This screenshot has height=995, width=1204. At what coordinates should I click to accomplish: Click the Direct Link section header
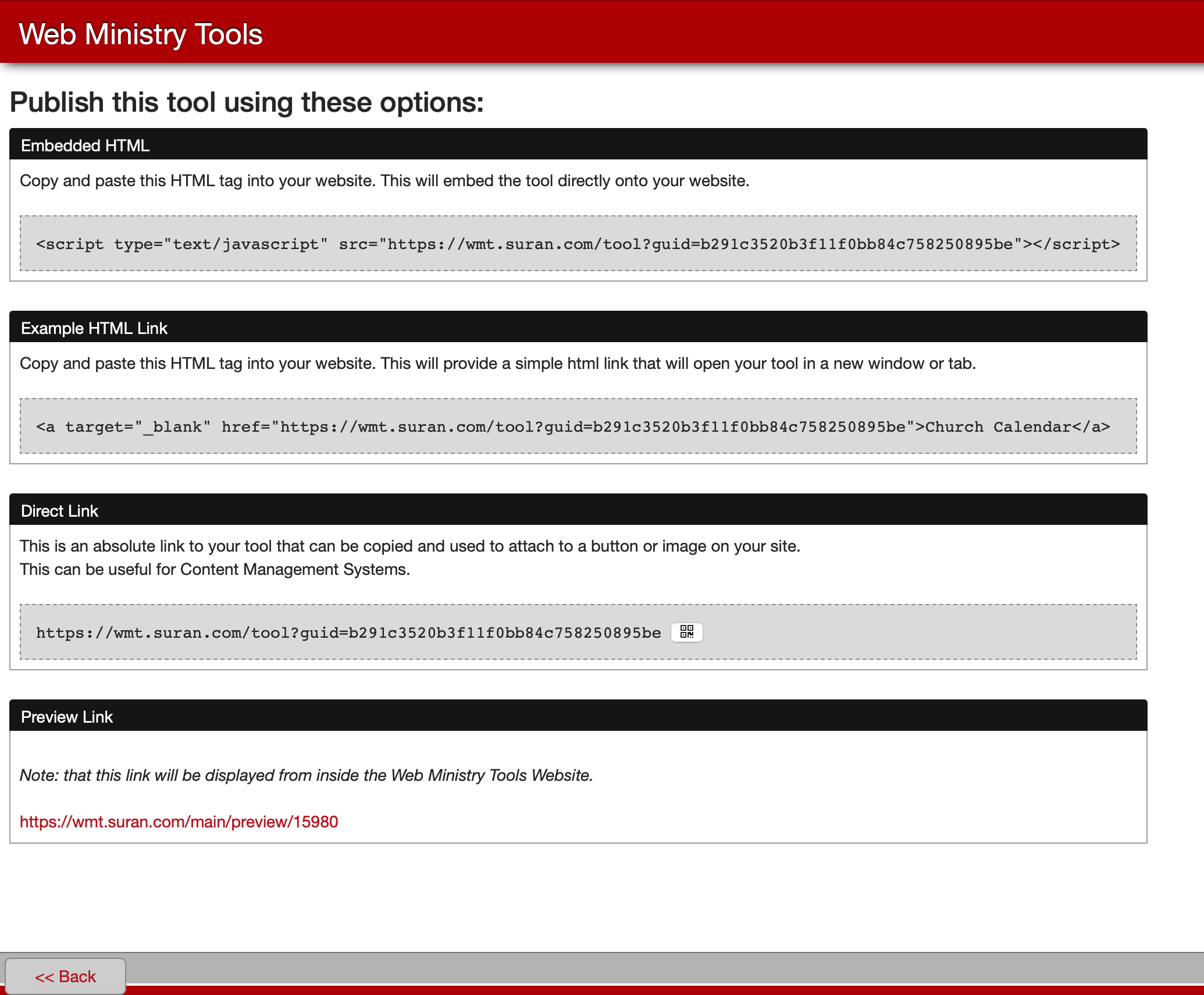(59, 510)
